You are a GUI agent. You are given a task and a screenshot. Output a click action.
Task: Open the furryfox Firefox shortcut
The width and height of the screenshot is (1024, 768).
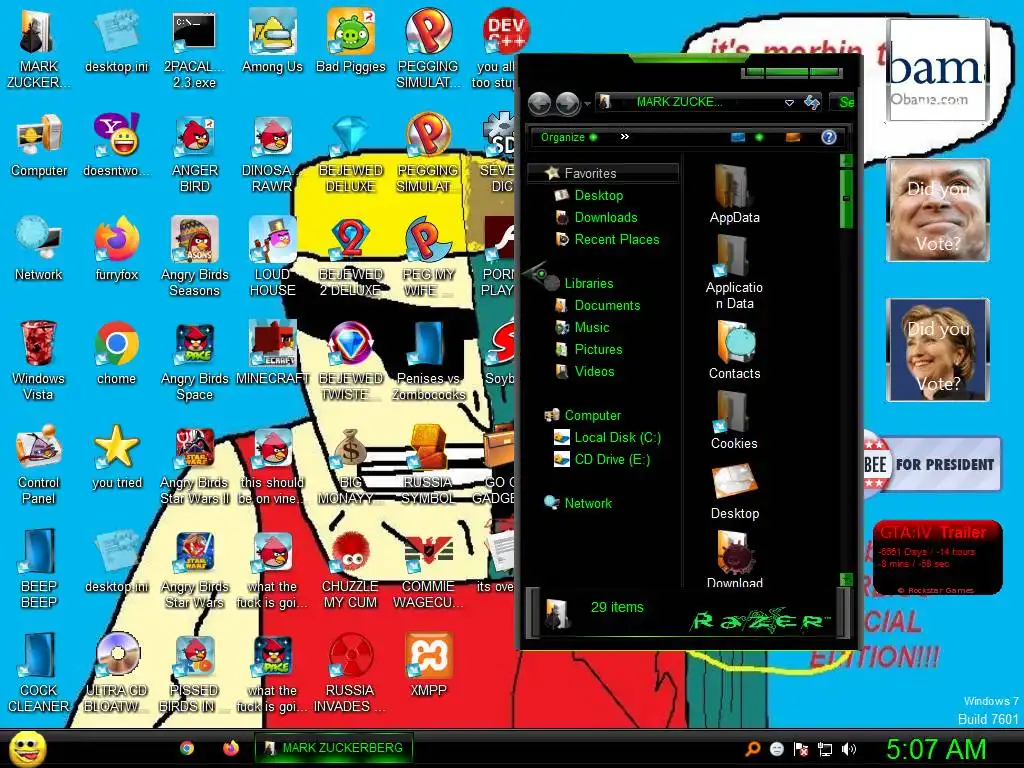pos(117,250)
